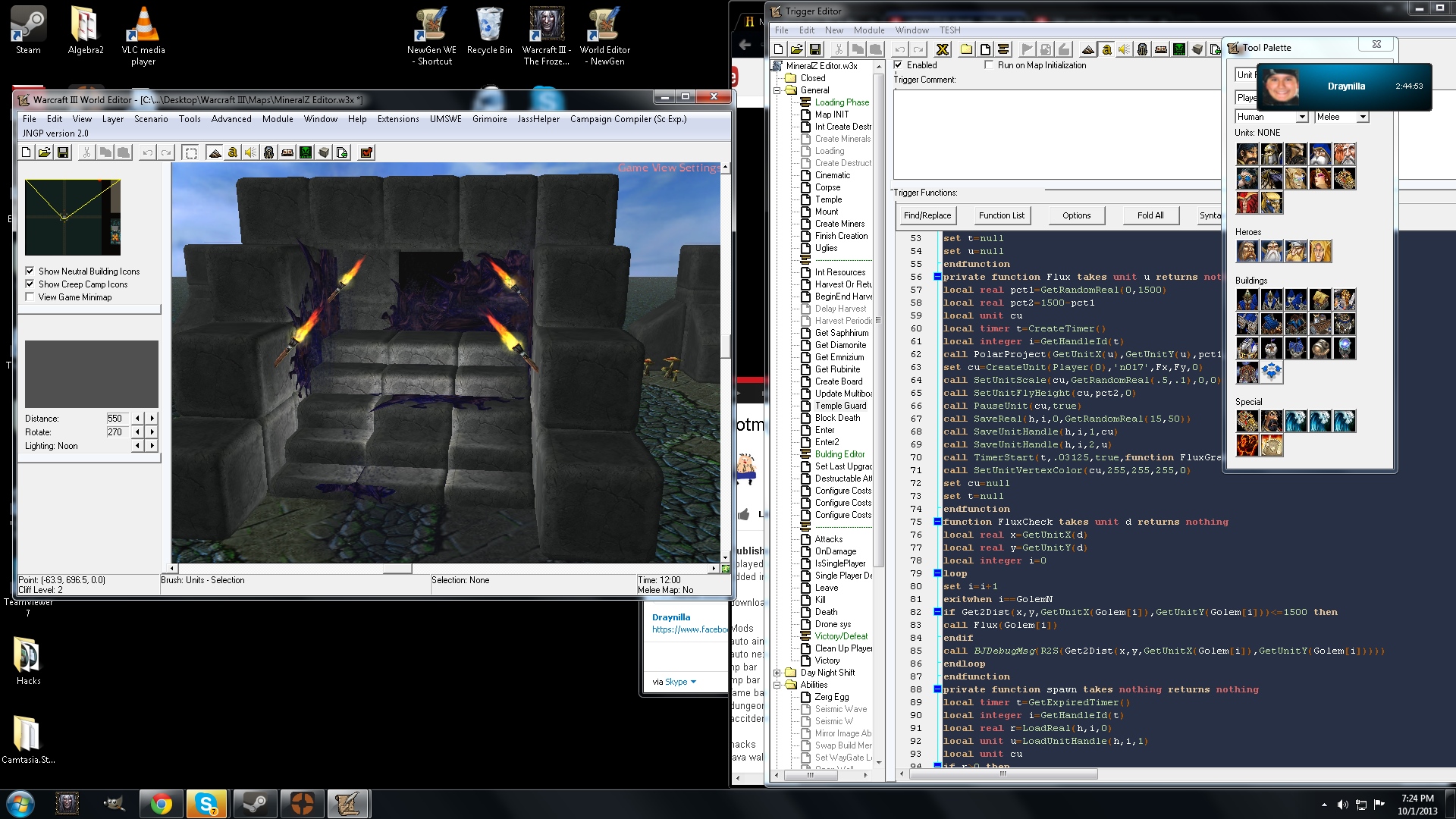This screenshot has height=819, width=1456.
Task: Collapse the Abilities folder in trigger tree
Action: pos(777,685)
